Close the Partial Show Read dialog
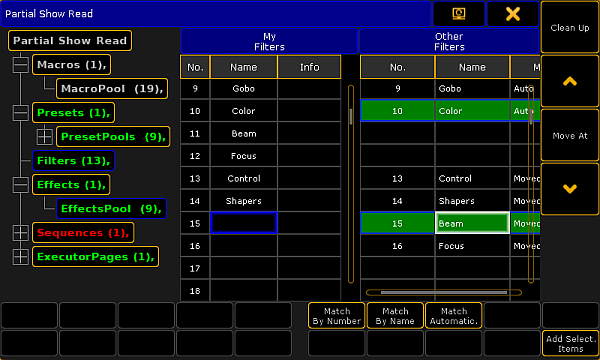 pos(513,14)
